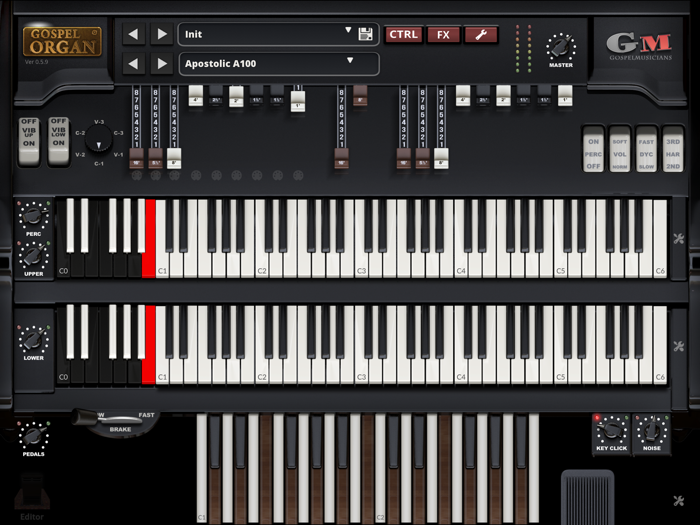Click the pedal 8' brown drawbar

360,96
